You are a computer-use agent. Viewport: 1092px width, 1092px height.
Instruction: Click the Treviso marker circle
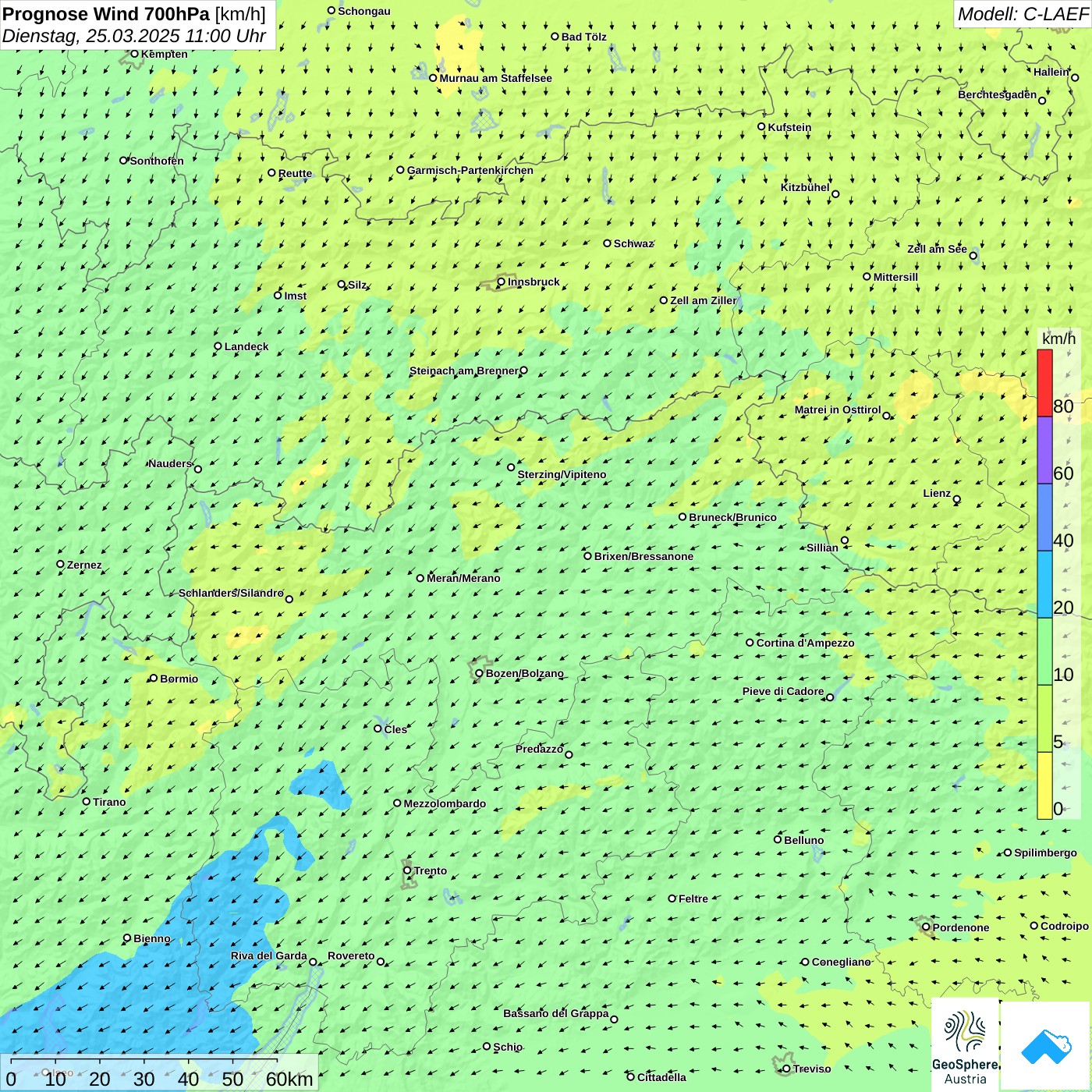(786, 1069)
